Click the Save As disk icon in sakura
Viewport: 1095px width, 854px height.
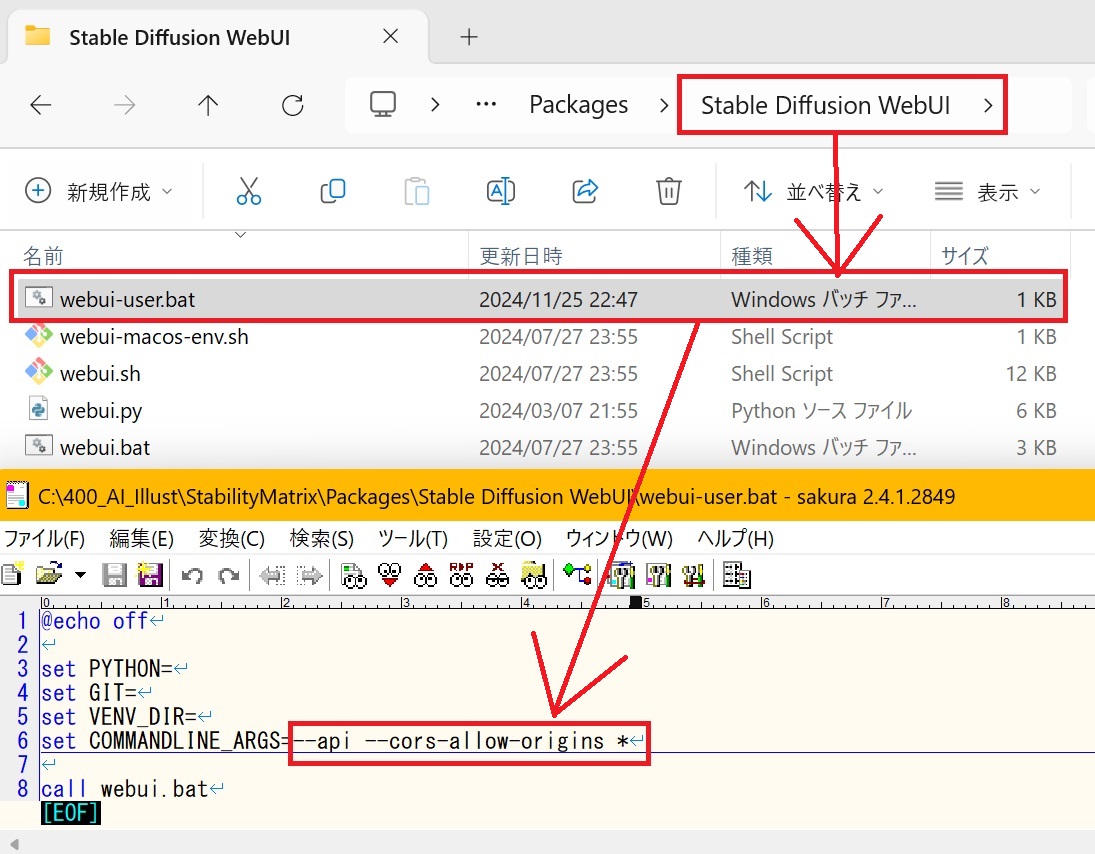click(x=150, y=575)
